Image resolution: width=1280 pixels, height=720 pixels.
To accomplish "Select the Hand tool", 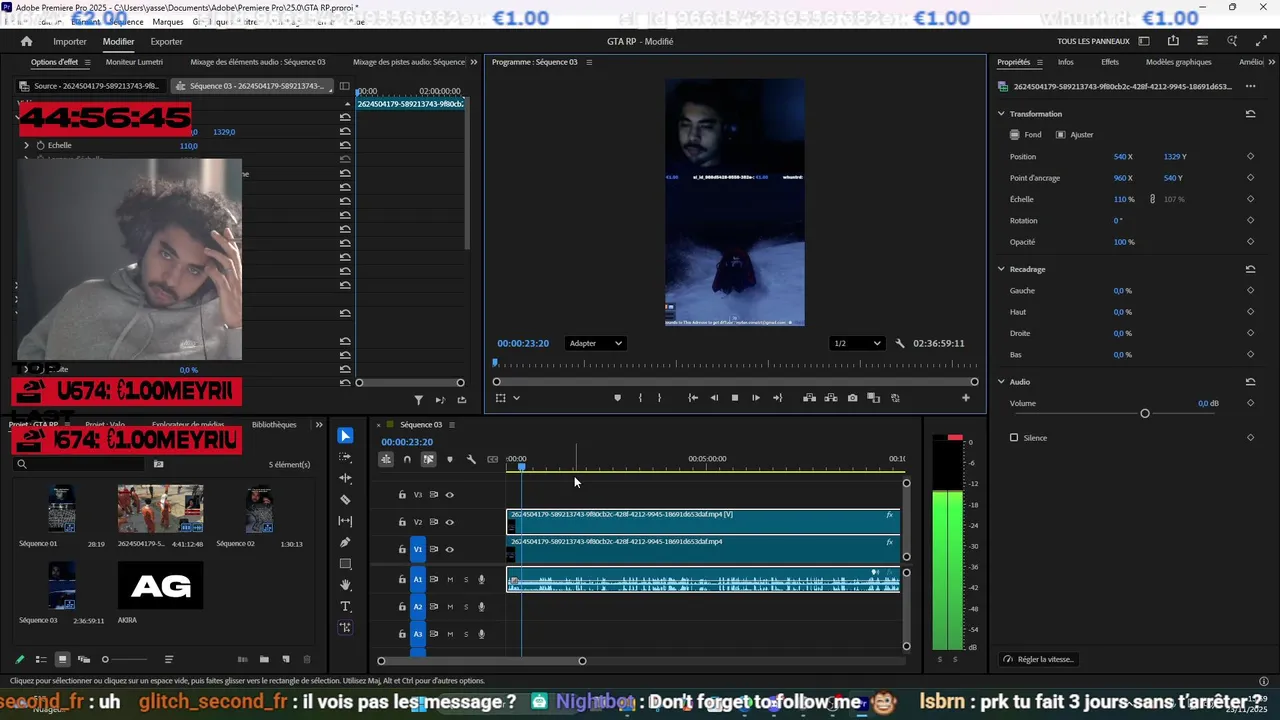I will coord(345,585).
